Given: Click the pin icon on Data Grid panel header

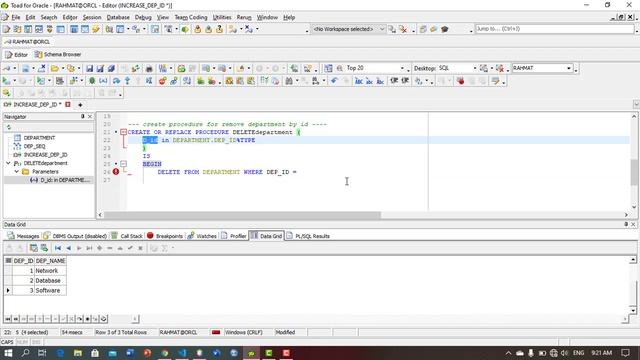Looking at the screenshot, I should coord(626,224).
